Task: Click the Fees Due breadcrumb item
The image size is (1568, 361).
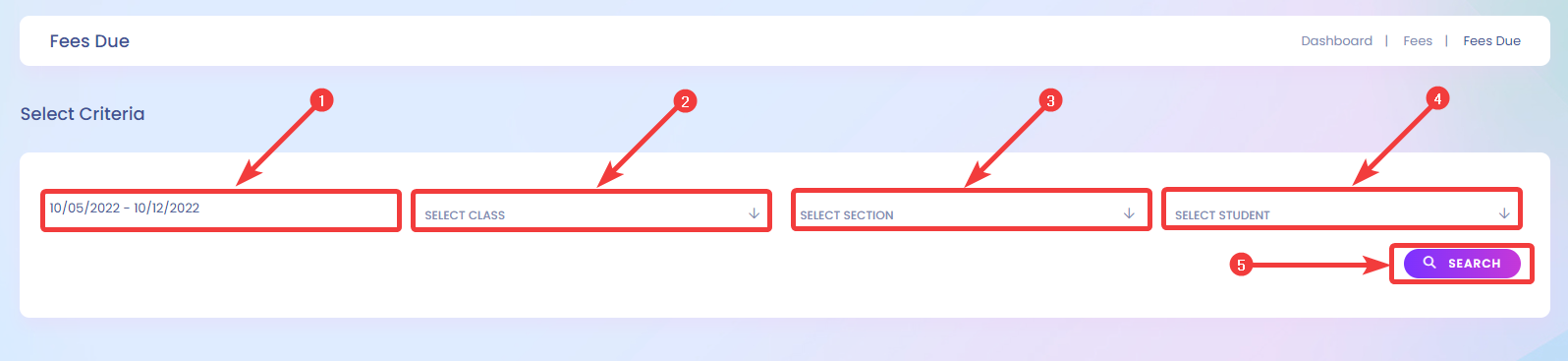Action: coord(1491,40)
